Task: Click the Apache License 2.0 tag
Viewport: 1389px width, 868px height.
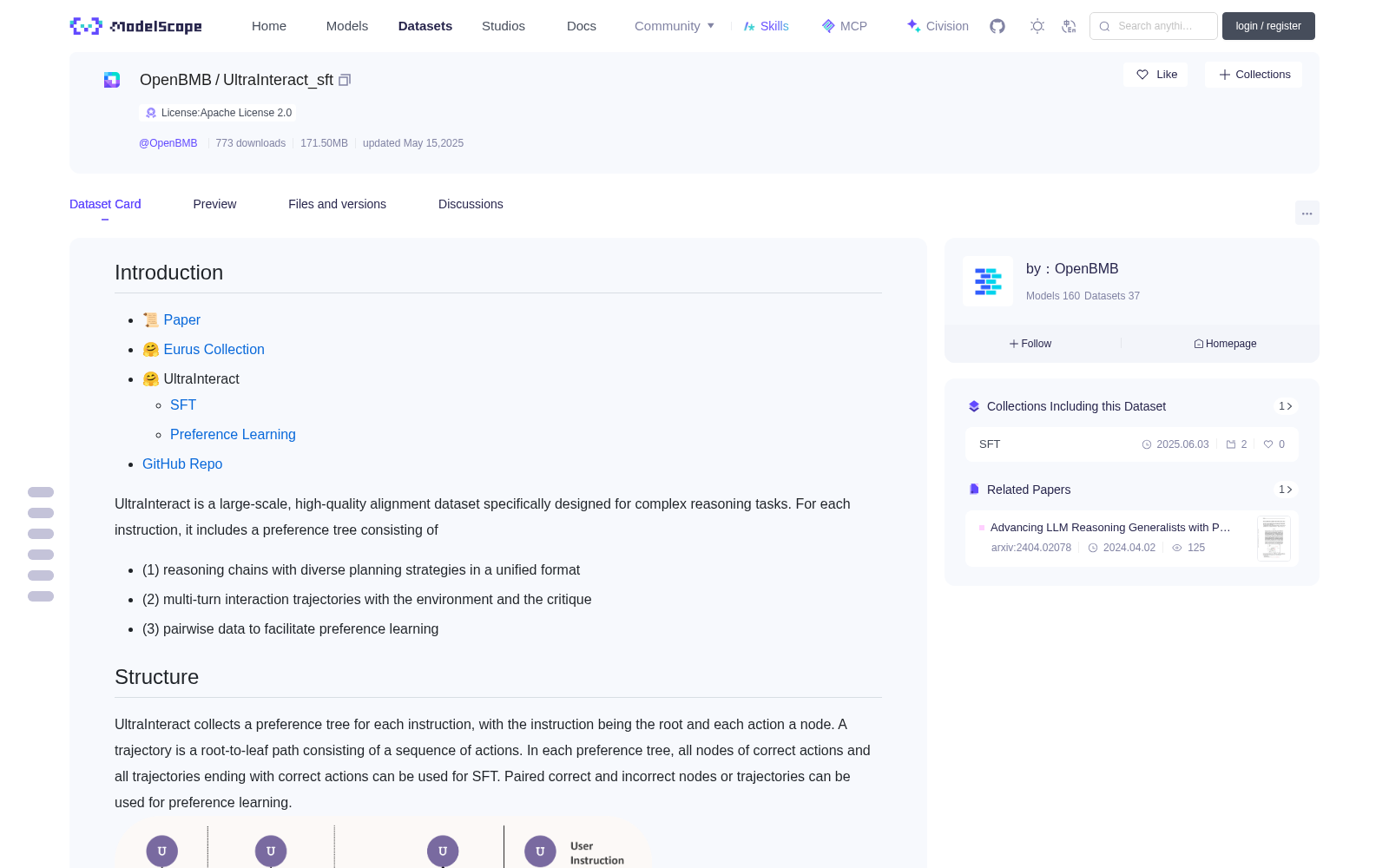Action: coord(218,113)
